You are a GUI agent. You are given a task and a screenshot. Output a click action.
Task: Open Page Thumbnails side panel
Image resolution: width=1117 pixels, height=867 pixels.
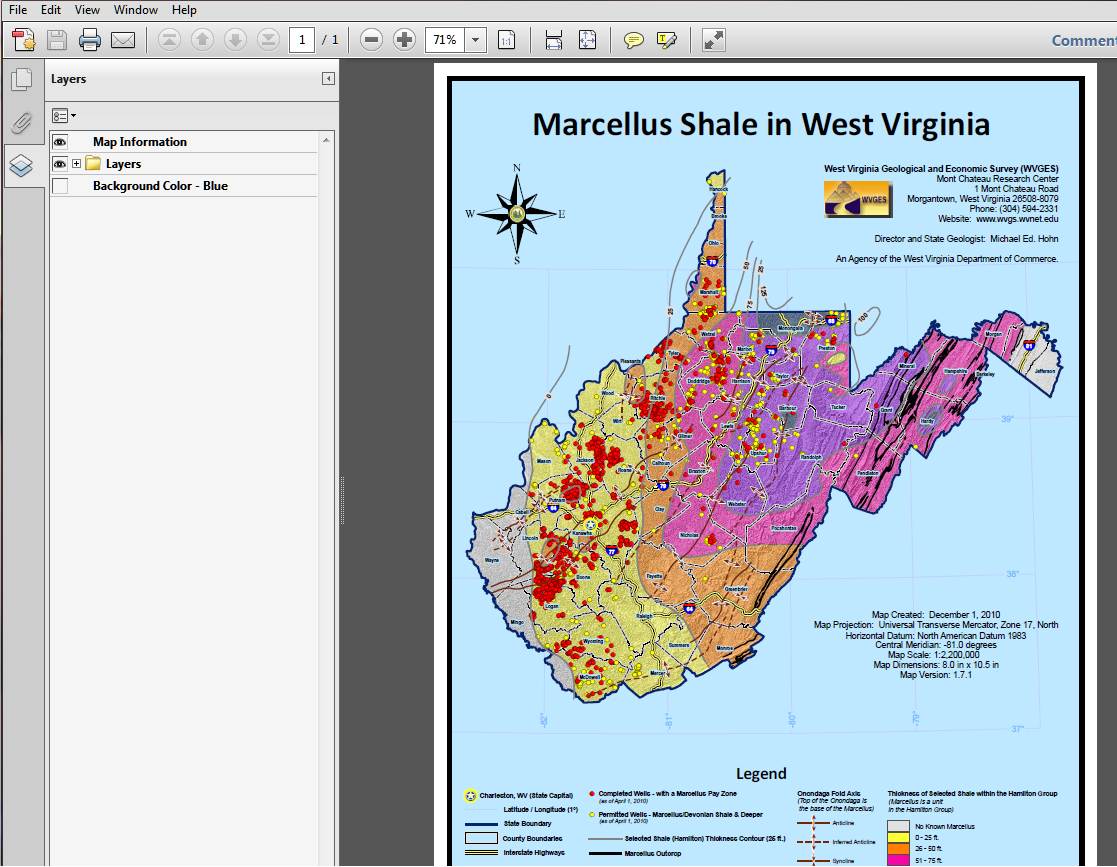22,79
